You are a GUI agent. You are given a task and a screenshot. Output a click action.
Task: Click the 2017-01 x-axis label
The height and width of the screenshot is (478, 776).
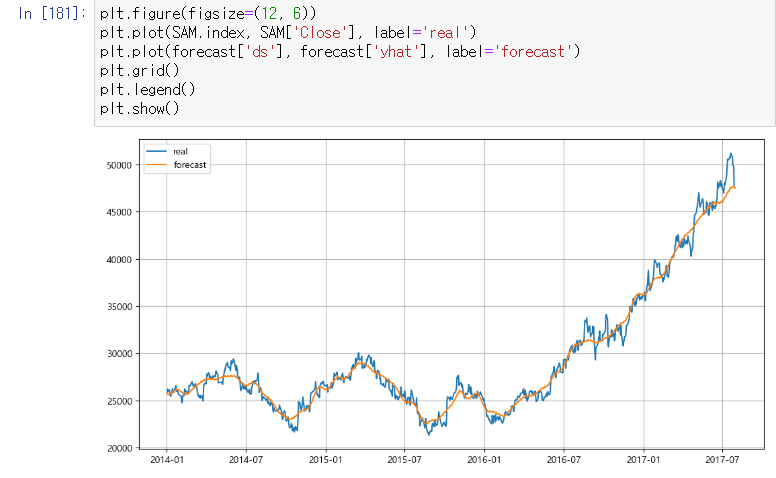pos(643,460)
